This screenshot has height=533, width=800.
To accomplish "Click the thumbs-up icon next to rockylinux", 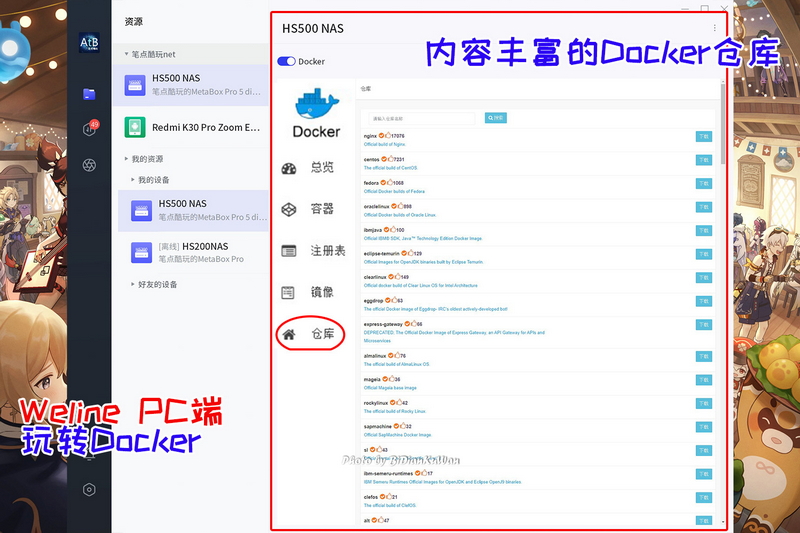I will [x=399, y=402].
